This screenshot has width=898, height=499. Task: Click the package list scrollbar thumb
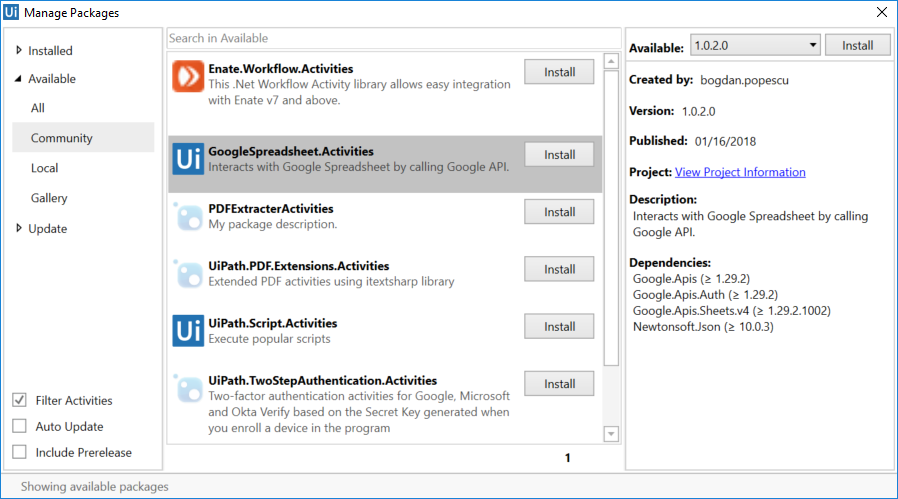click(611, 218)
